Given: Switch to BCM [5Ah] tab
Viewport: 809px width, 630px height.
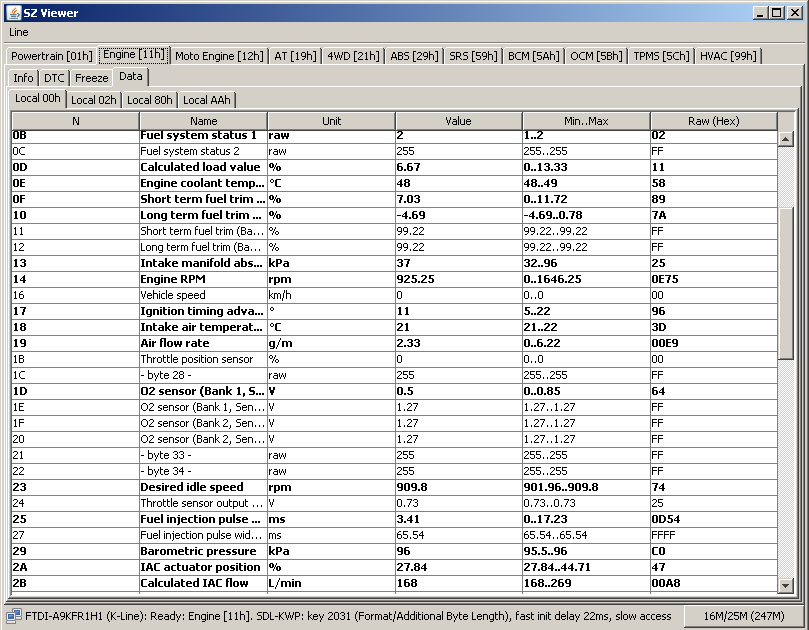Looking at the screenshot, I should 533,56.
